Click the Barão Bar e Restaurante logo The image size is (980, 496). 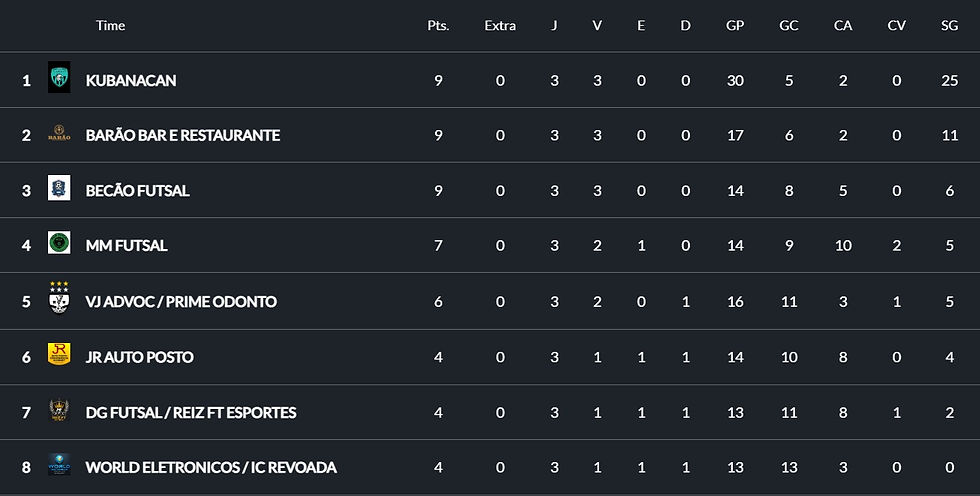[59, 135]
